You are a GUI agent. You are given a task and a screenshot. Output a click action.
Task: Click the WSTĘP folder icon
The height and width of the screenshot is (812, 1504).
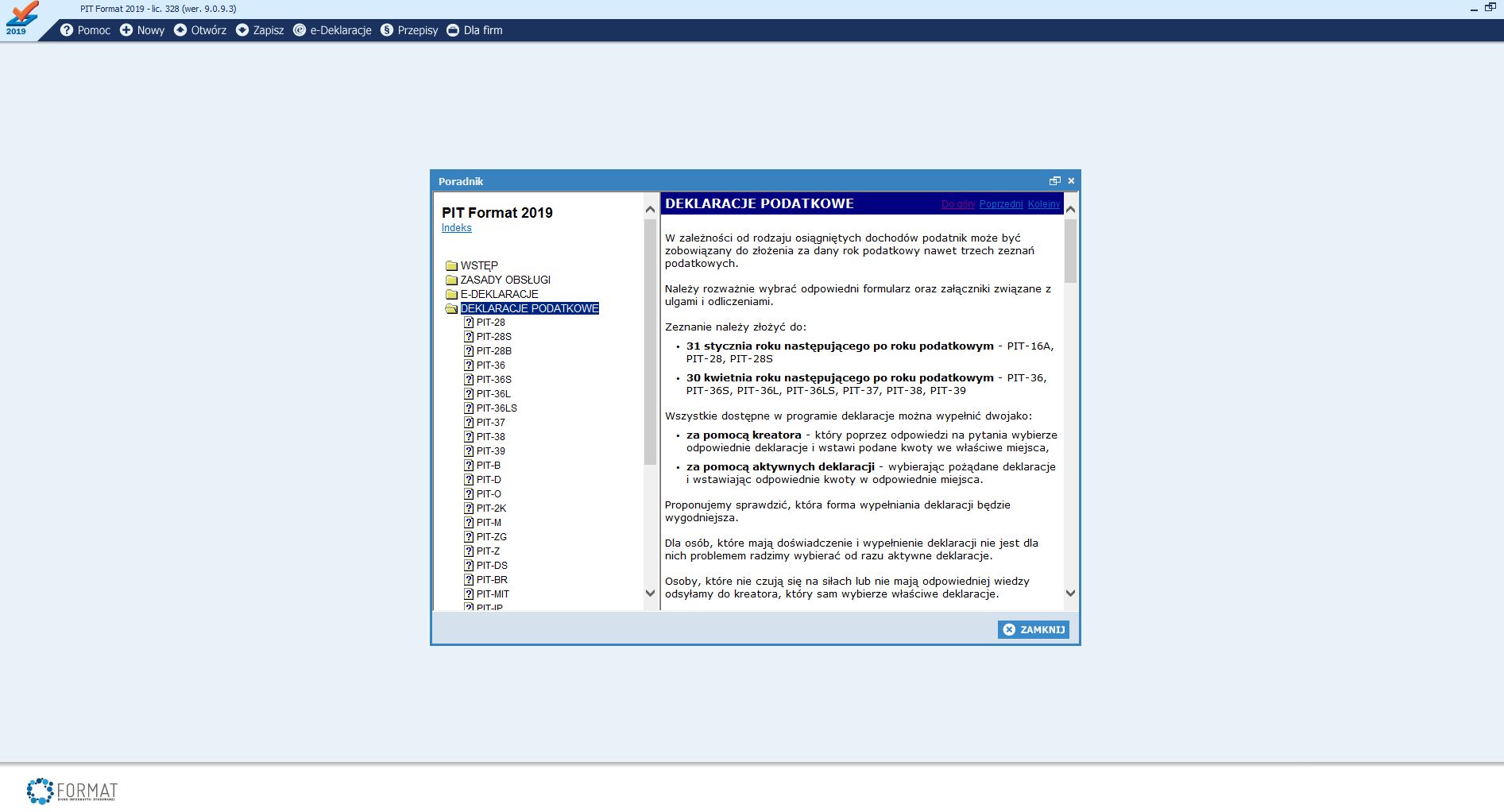coord(451,265)
